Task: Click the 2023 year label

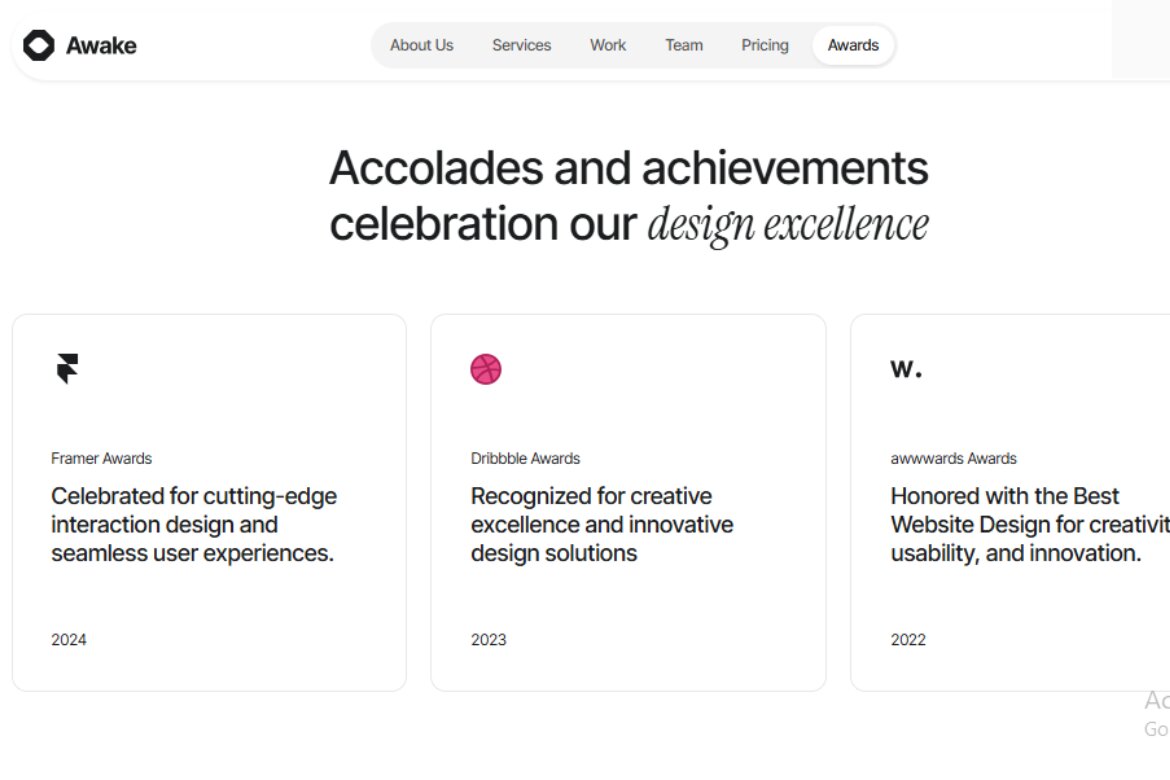Action: (487, 639)
